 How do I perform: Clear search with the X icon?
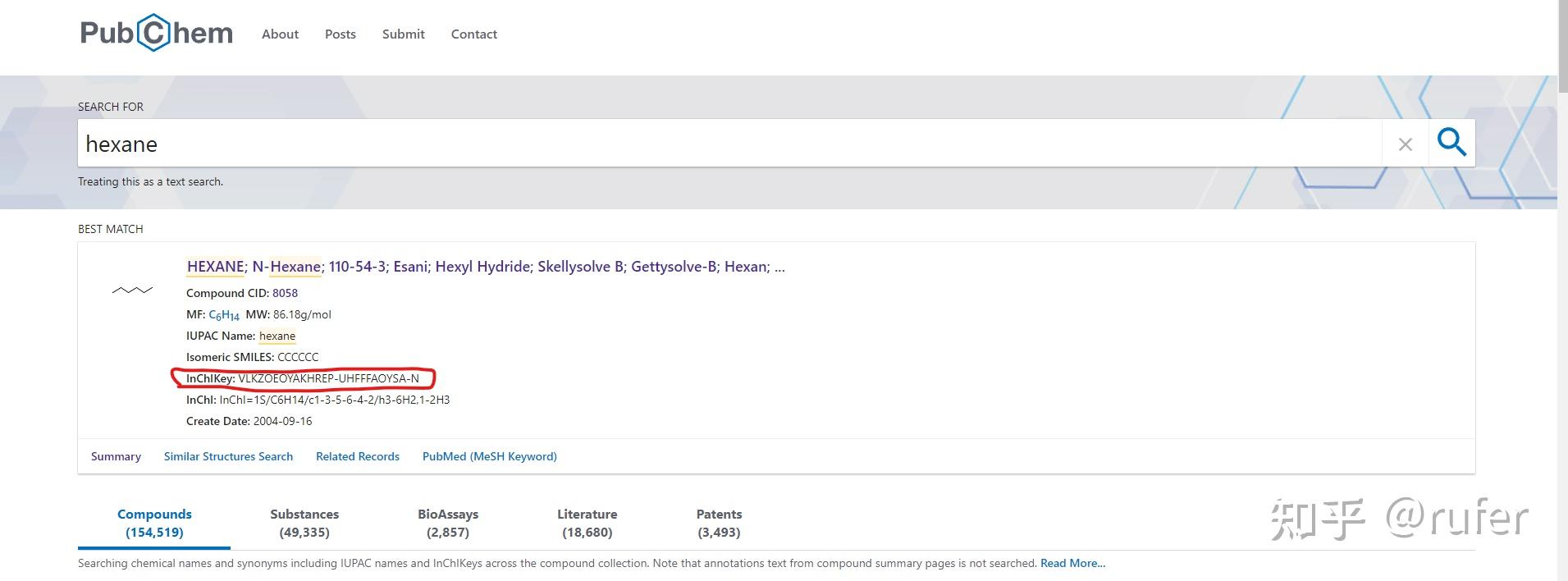pyautogui.click(x=1405, y=144)
